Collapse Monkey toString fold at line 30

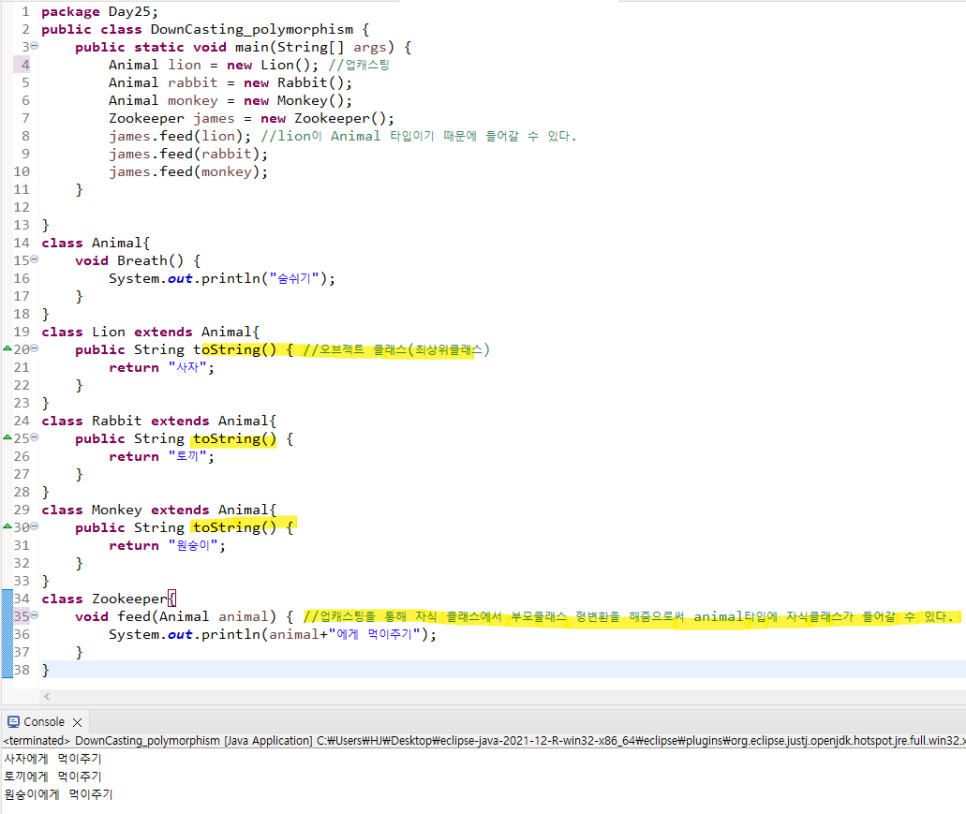pyautogui.click(x=34, y=526)
